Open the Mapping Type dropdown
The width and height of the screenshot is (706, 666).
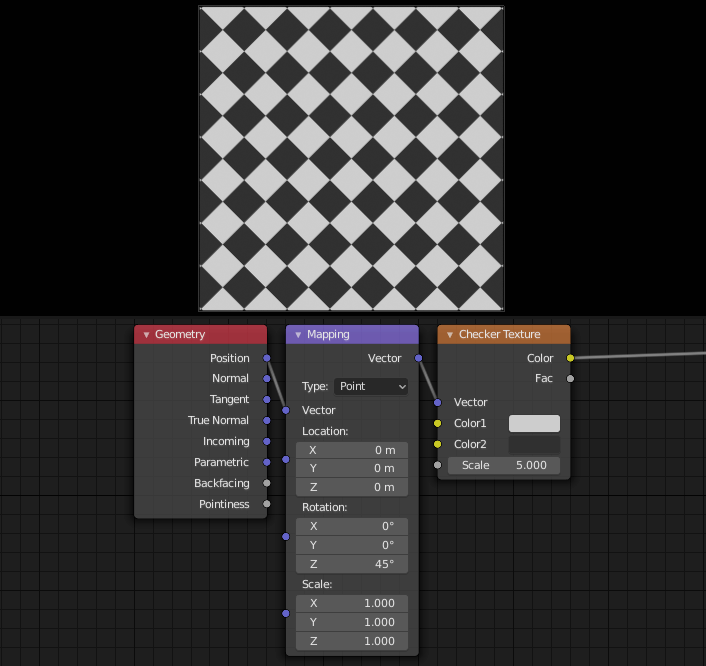371,386
